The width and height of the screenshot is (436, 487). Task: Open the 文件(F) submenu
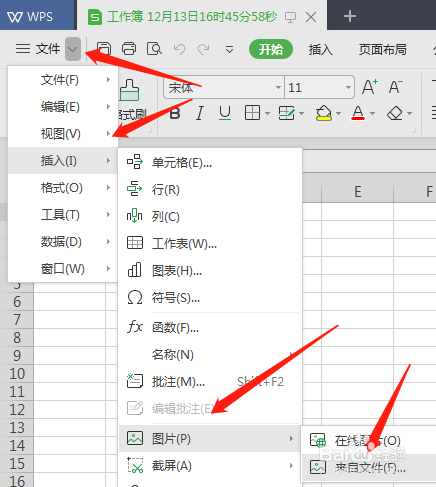63,80
